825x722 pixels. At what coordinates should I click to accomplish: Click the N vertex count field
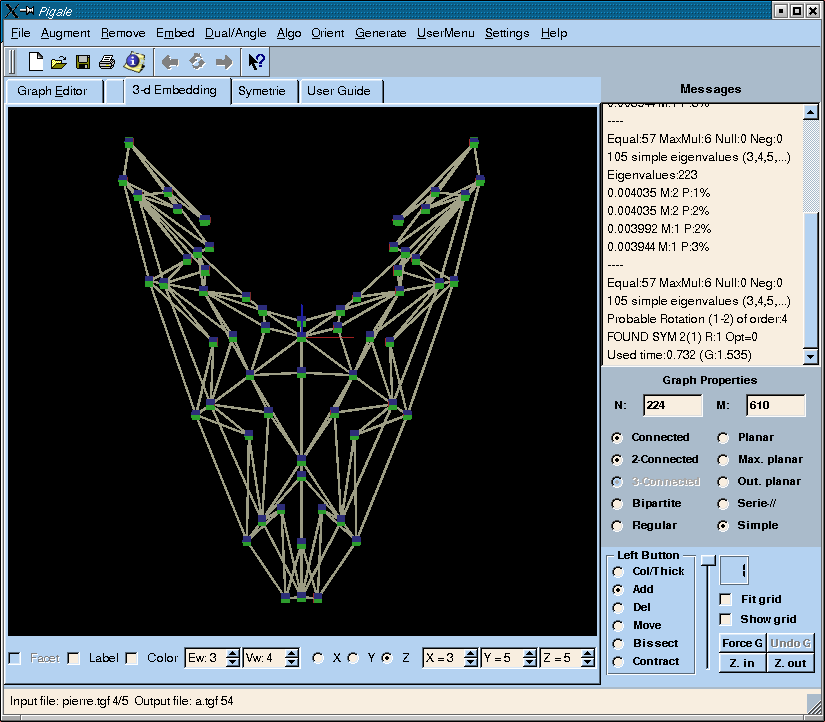coord(672,405)
